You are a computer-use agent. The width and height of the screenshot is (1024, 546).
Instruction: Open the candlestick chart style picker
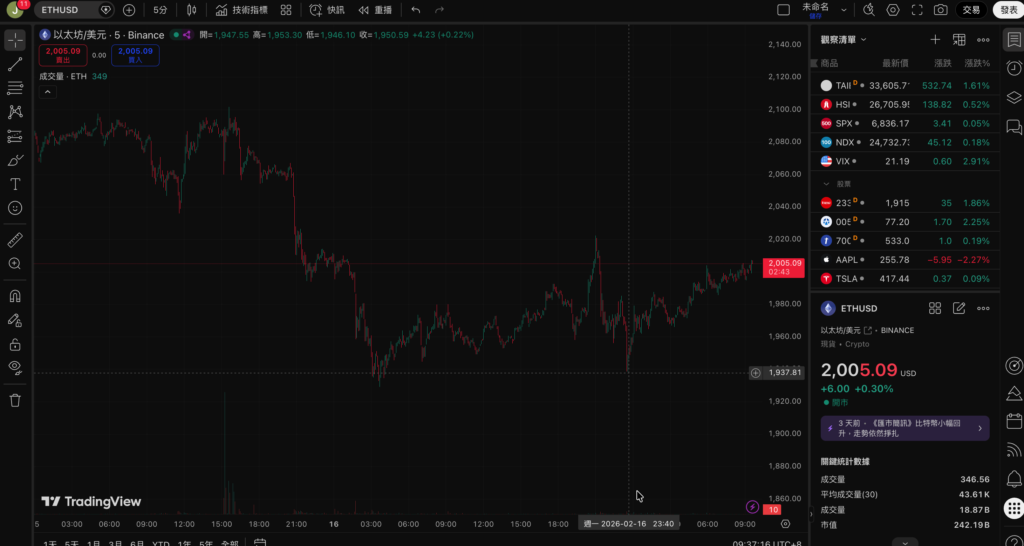pos(192,10)
